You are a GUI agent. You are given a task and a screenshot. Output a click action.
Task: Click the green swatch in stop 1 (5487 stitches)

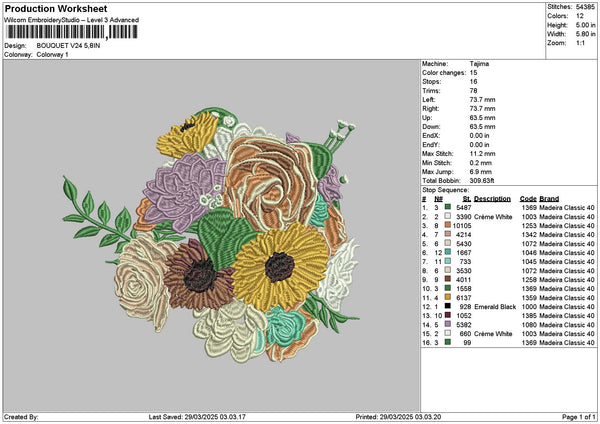[x=447, y=207]
